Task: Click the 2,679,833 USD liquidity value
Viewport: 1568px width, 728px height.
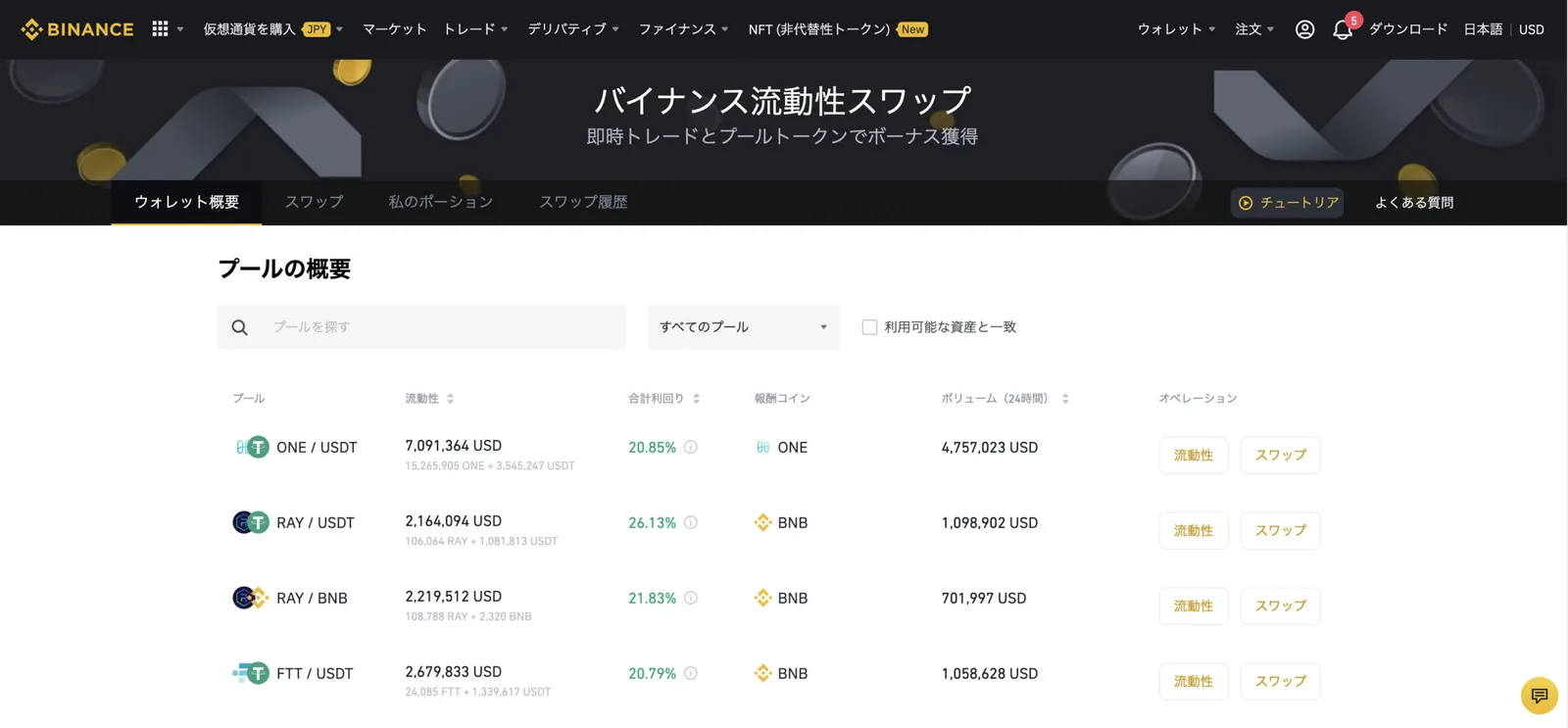Action: [x=454, y=672]
